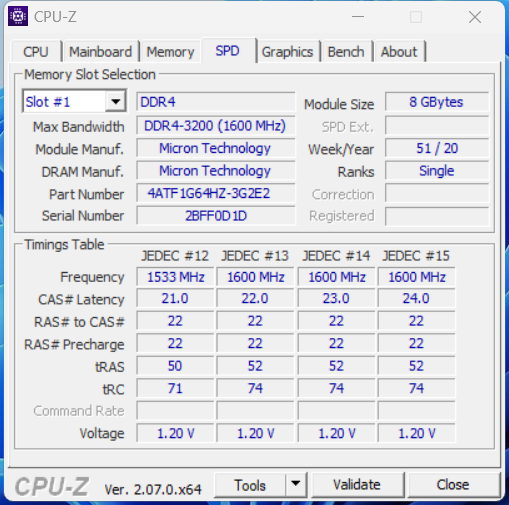Close the CPU-Z window with X
Image resolution: width=509 pixels, height=505 pixels.
[x=475, y=17]
